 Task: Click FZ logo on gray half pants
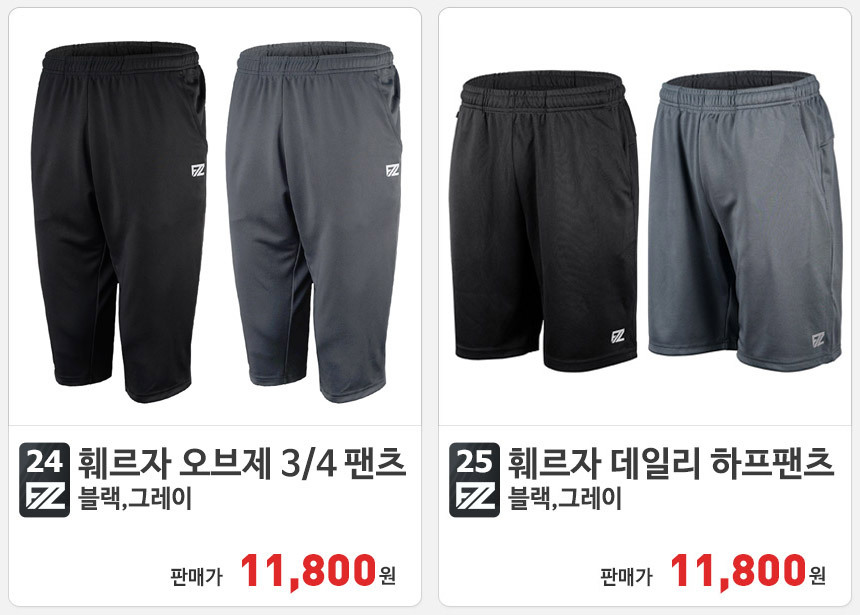point(818,340)
